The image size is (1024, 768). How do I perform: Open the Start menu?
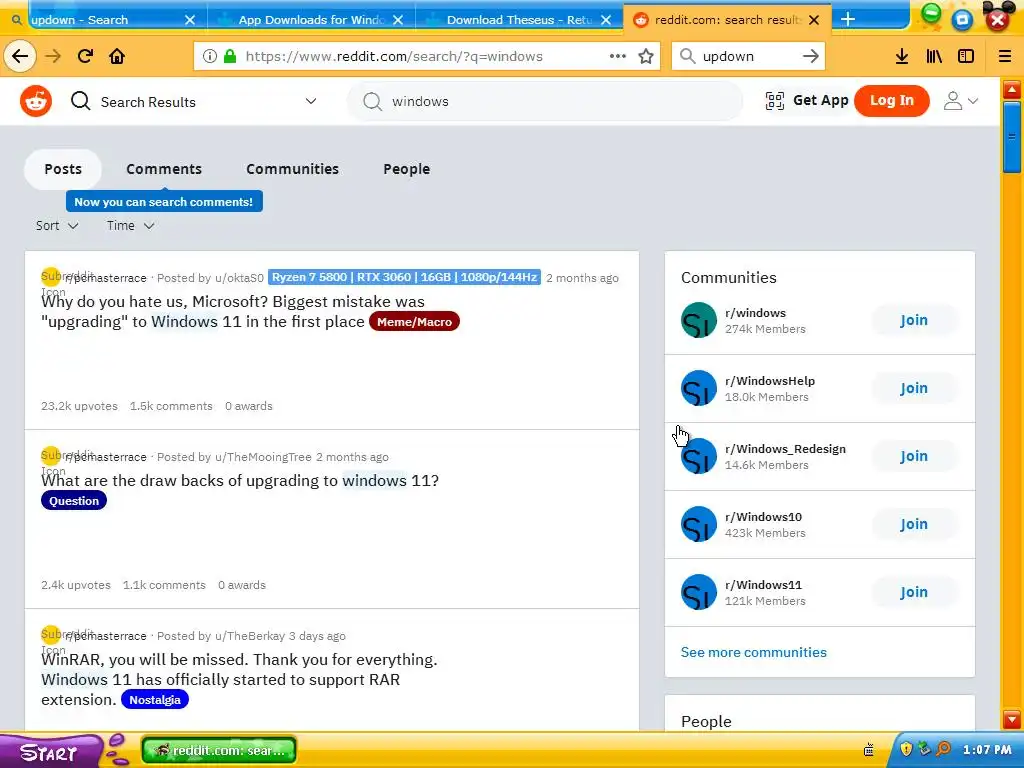49,752
